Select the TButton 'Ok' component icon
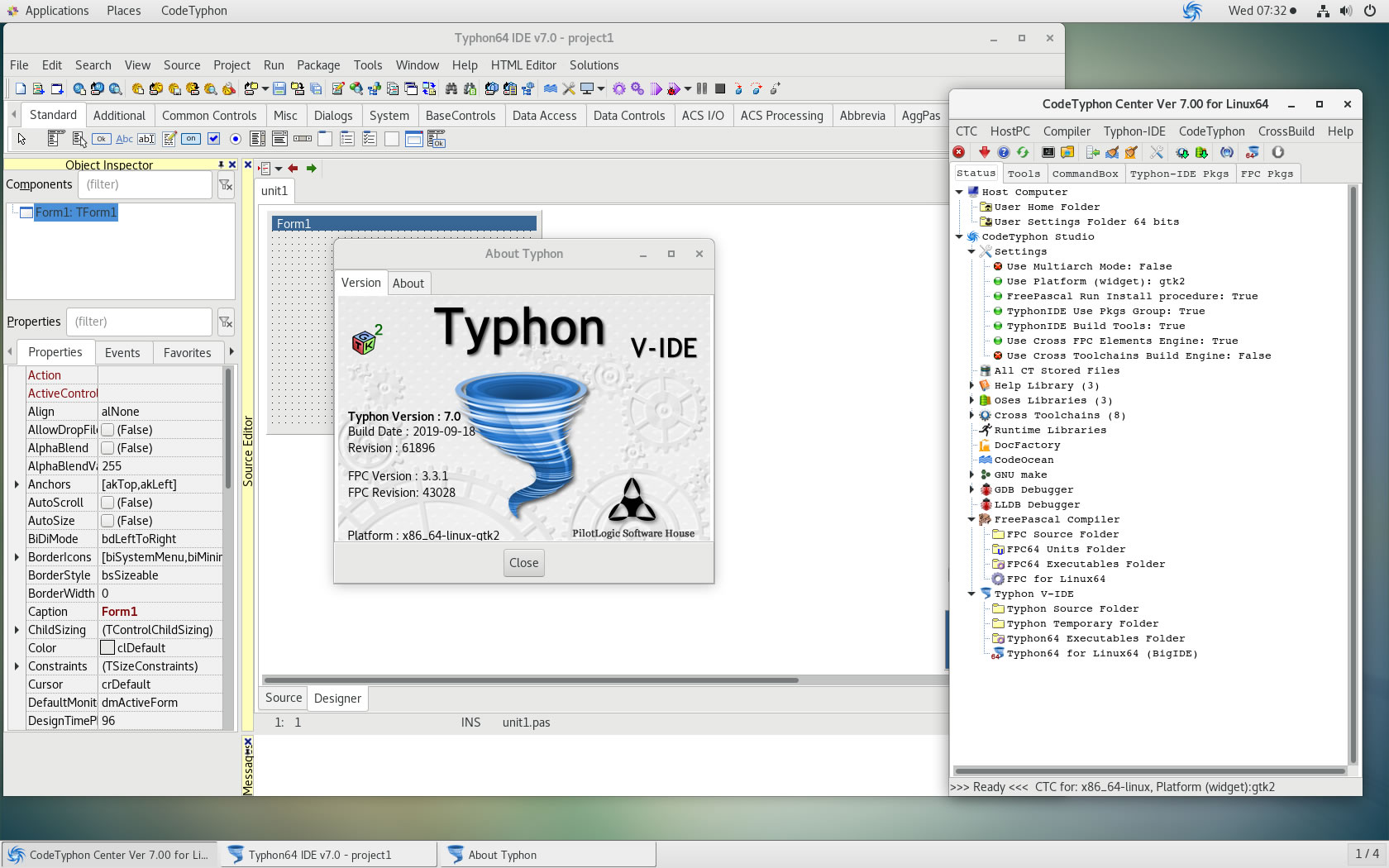The image size is (1389, 868). [x=102, y=139]
